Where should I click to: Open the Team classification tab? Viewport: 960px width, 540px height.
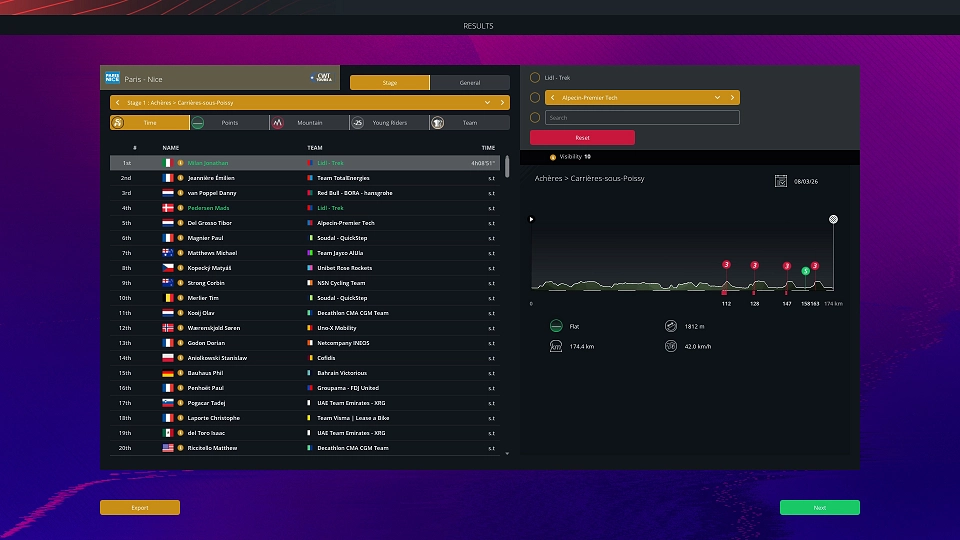coord(470,122)
